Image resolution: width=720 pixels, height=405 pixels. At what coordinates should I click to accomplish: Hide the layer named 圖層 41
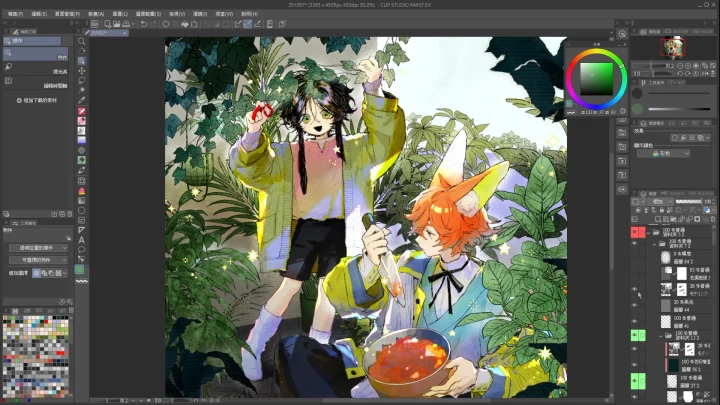(635, 322)
